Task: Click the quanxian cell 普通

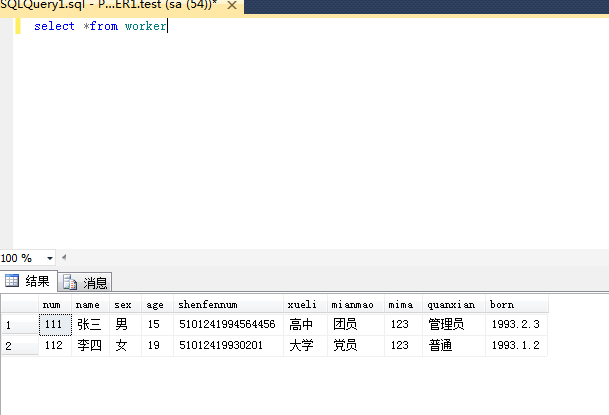Action: [x=454, y=346]
